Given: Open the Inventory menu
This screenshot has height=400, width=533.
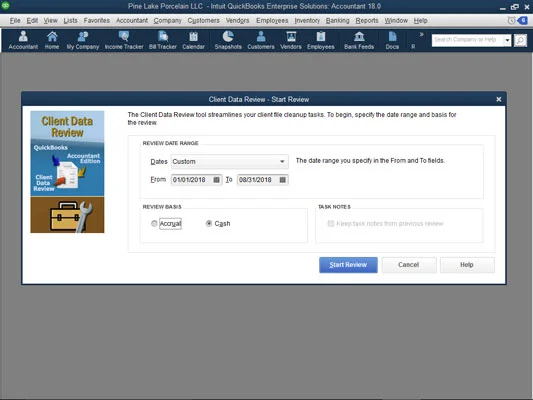Looking at the screenshot, I should (307, 20).
